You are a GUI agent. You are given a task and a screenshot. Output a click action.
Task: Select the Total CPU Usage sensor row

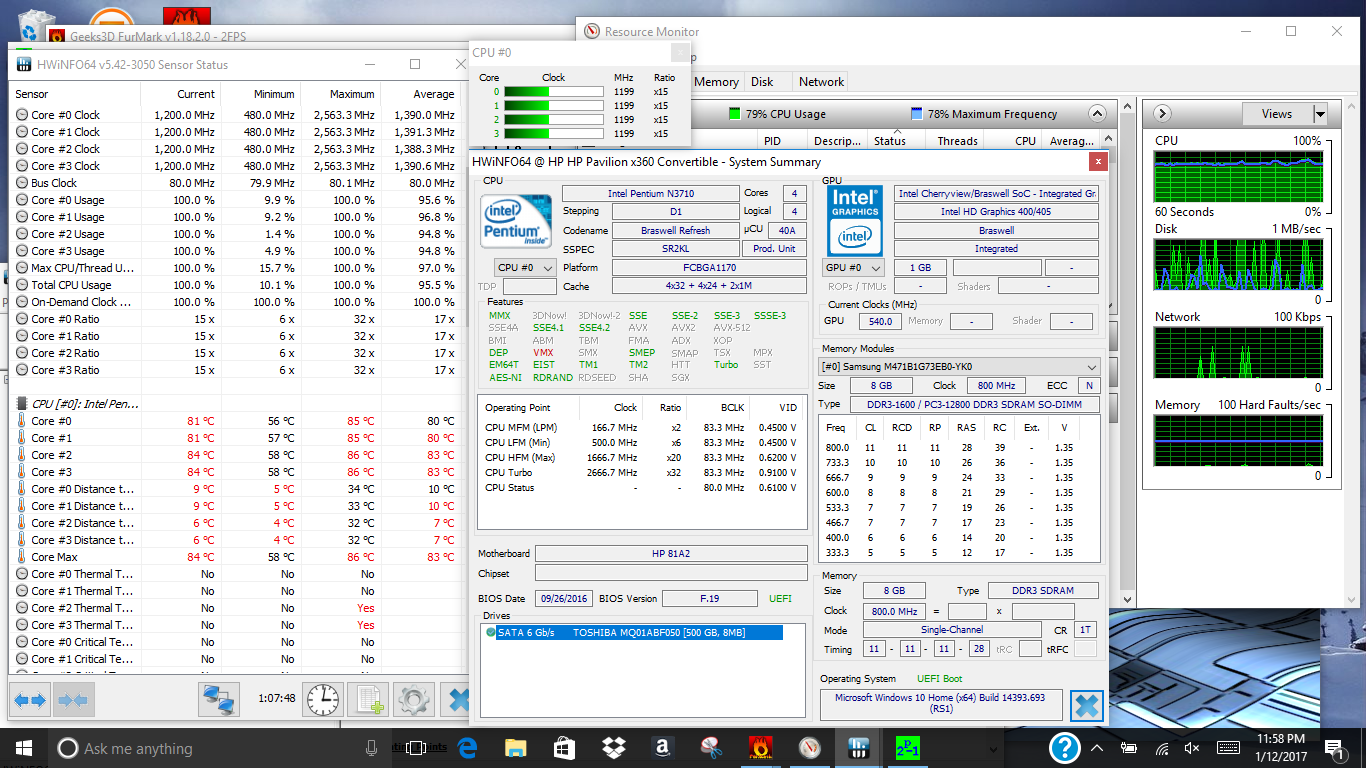tap(236, 285)
